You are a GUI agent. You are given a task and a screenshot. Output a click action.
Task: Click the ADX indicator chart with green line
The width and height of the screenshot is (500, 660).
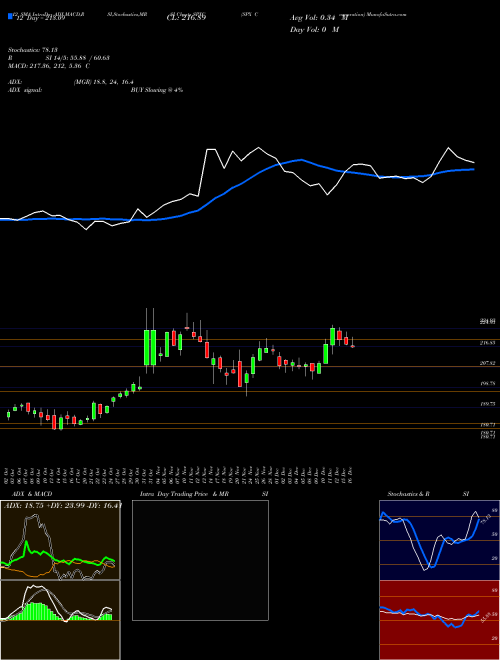(60, 540)
